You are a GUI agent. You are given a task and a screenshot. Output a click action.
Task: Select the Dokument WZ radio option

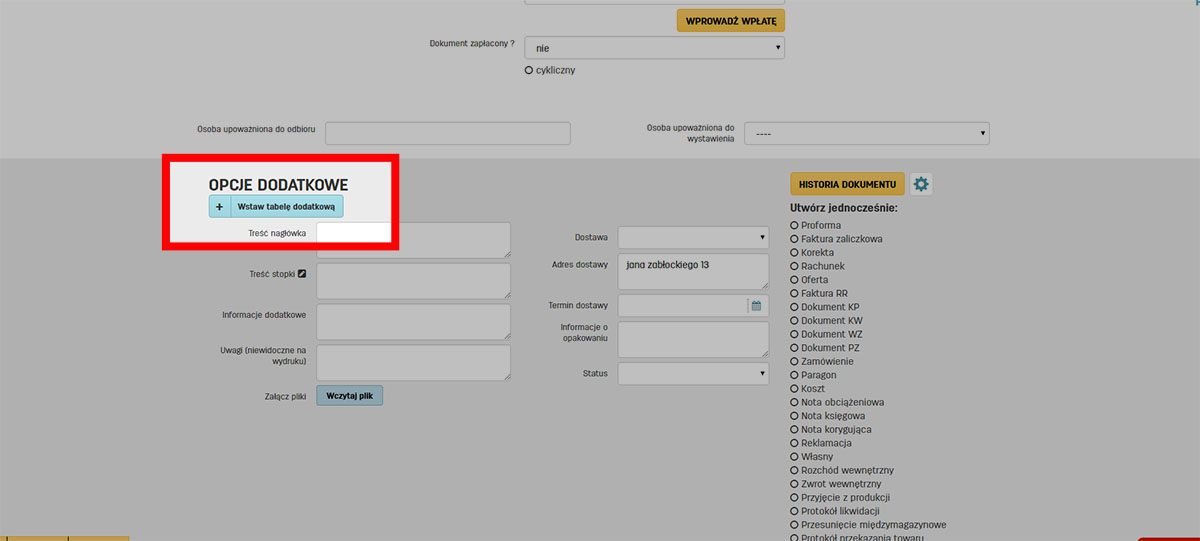(794, 334)
